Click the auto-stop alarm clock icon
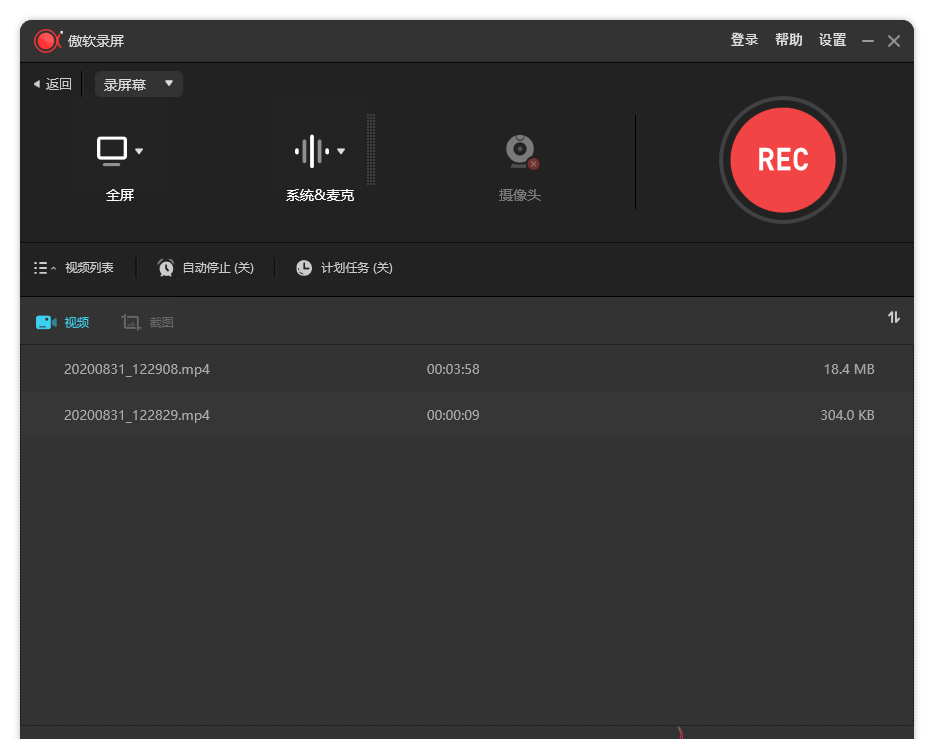 pyautogui.click(x=166, y=268)
